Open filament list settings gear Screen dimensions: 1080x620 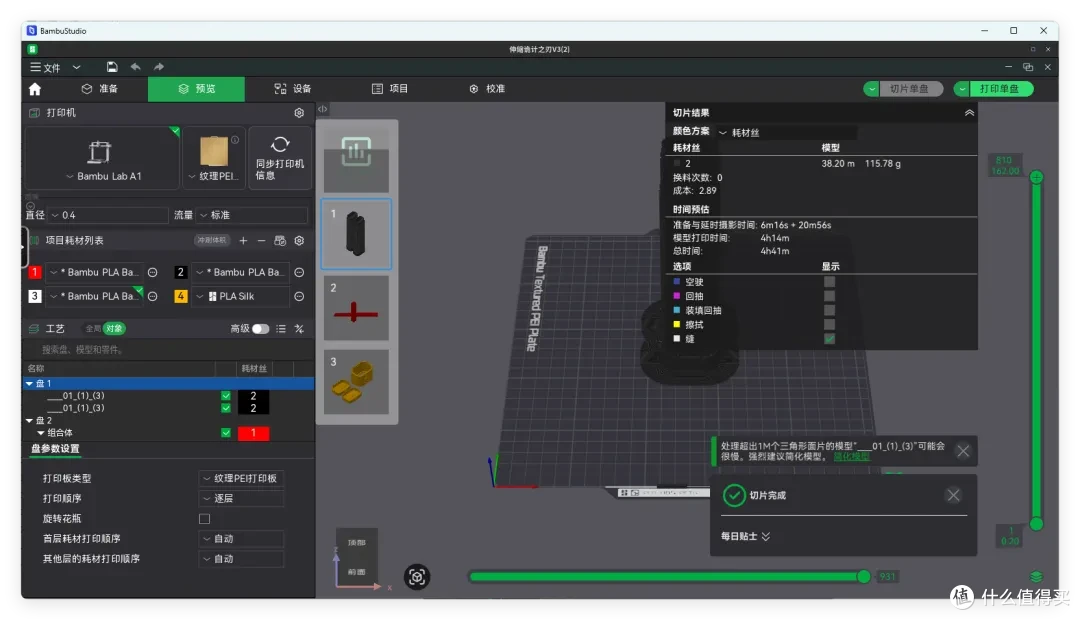299,240
